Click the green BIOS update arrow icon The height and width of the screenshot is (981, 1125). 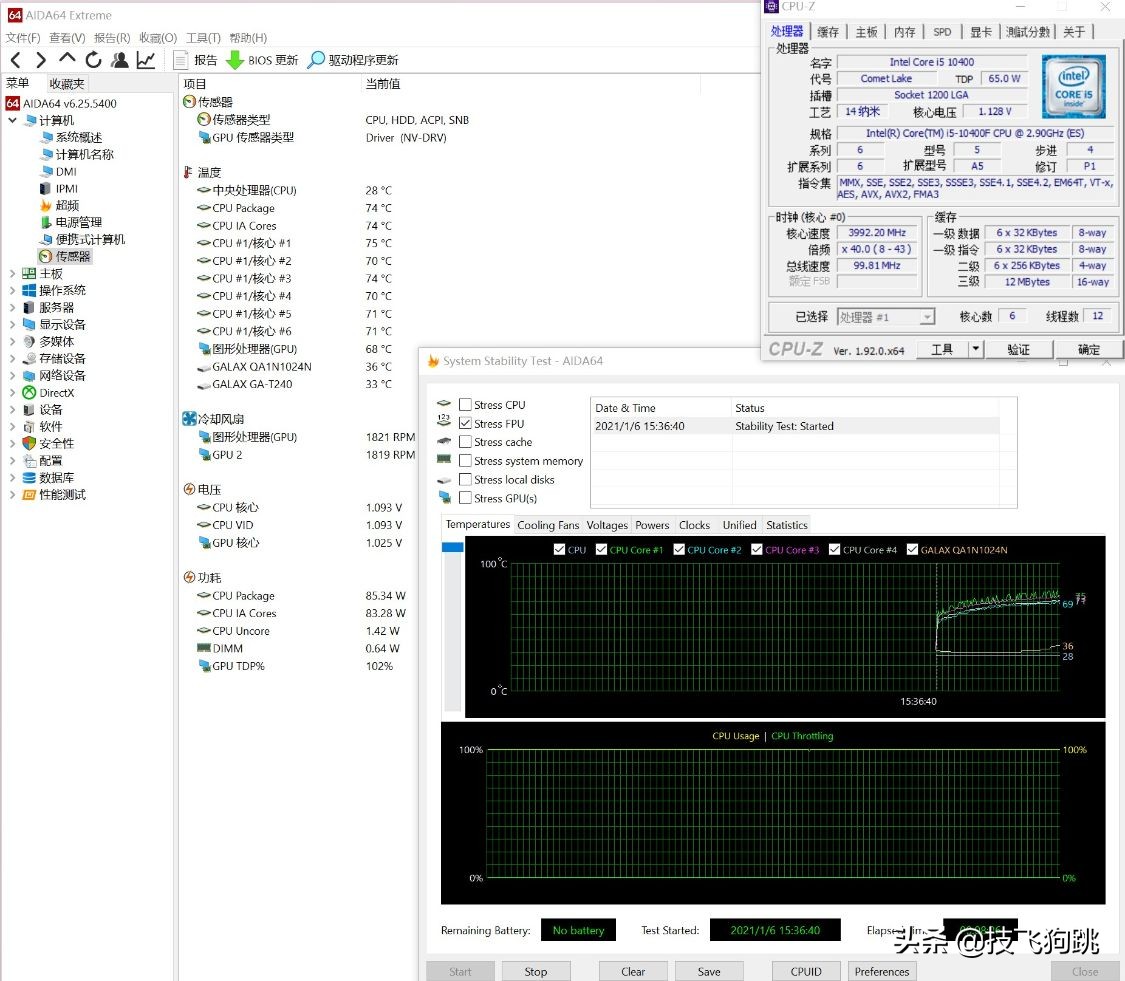pos(234,60)
